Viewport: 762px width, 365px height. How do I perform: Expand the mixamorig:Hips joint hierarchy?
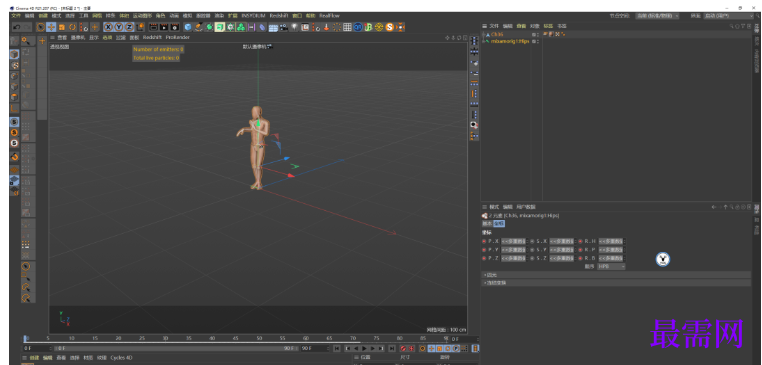tap(484, 42)
